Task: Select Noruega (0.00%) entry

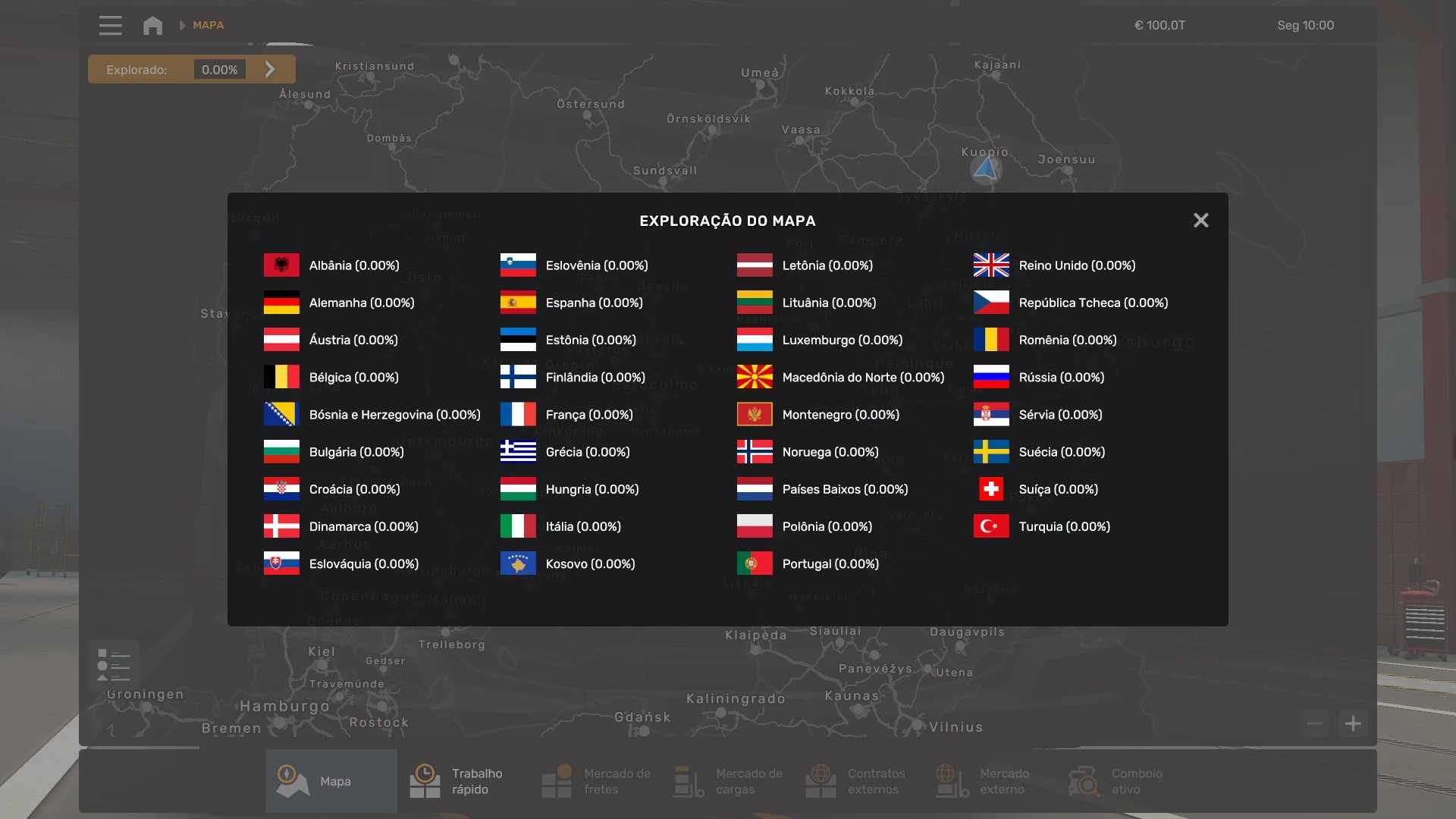Action: 808,452
